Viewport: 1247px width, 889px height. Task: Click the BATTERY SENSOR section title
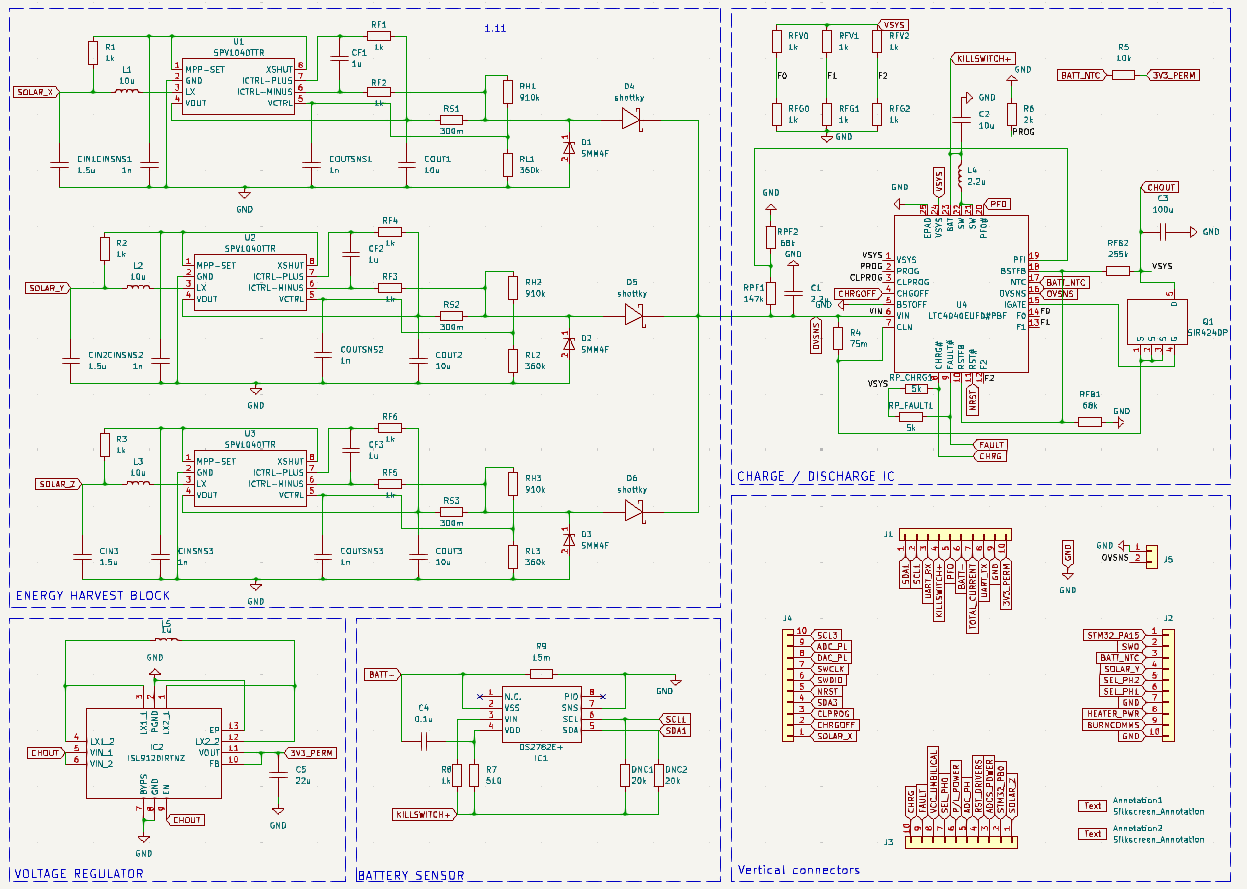410,875
